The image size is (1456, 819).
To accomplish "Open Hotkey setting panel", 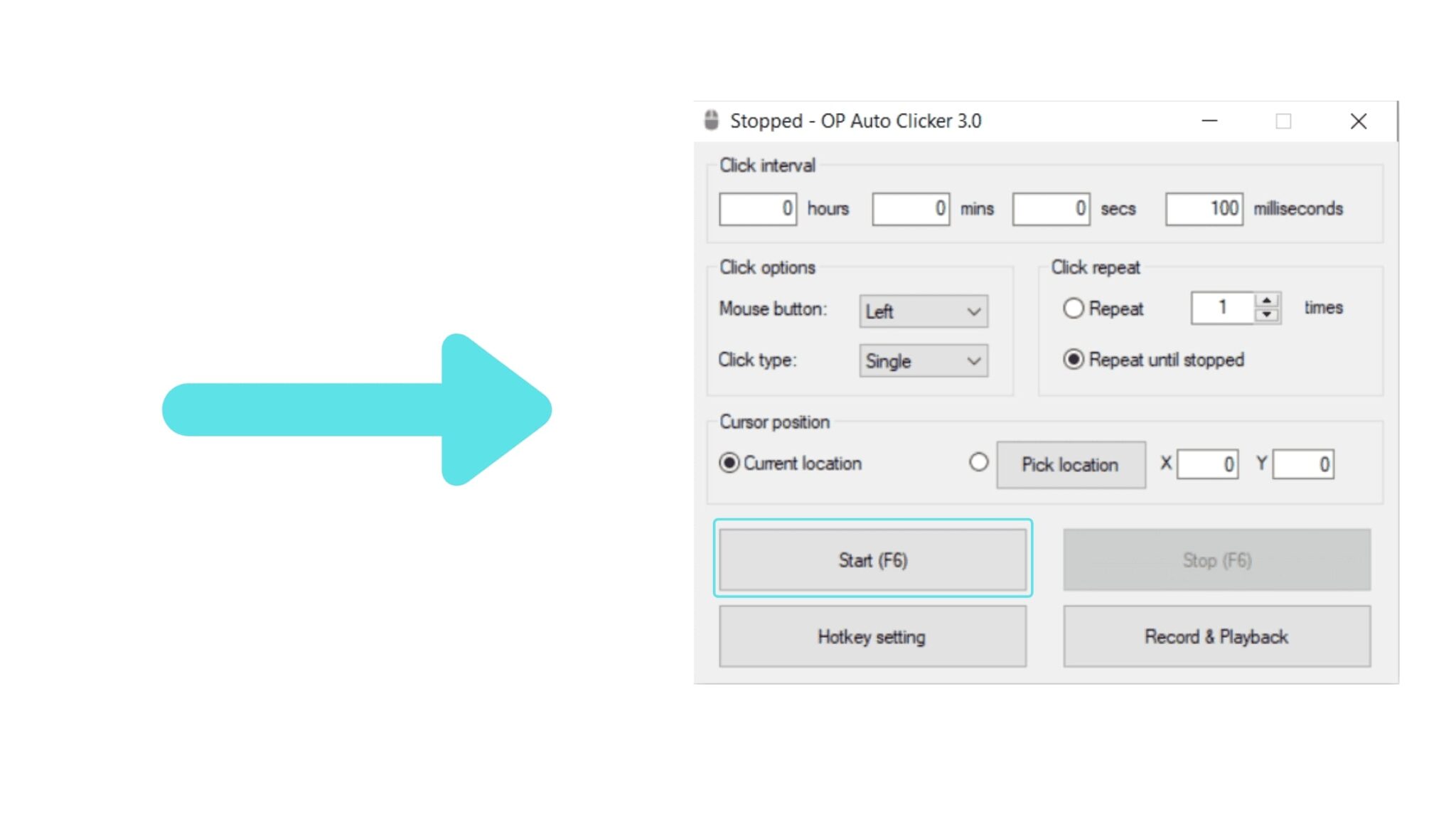I will [x=870, y=636].
